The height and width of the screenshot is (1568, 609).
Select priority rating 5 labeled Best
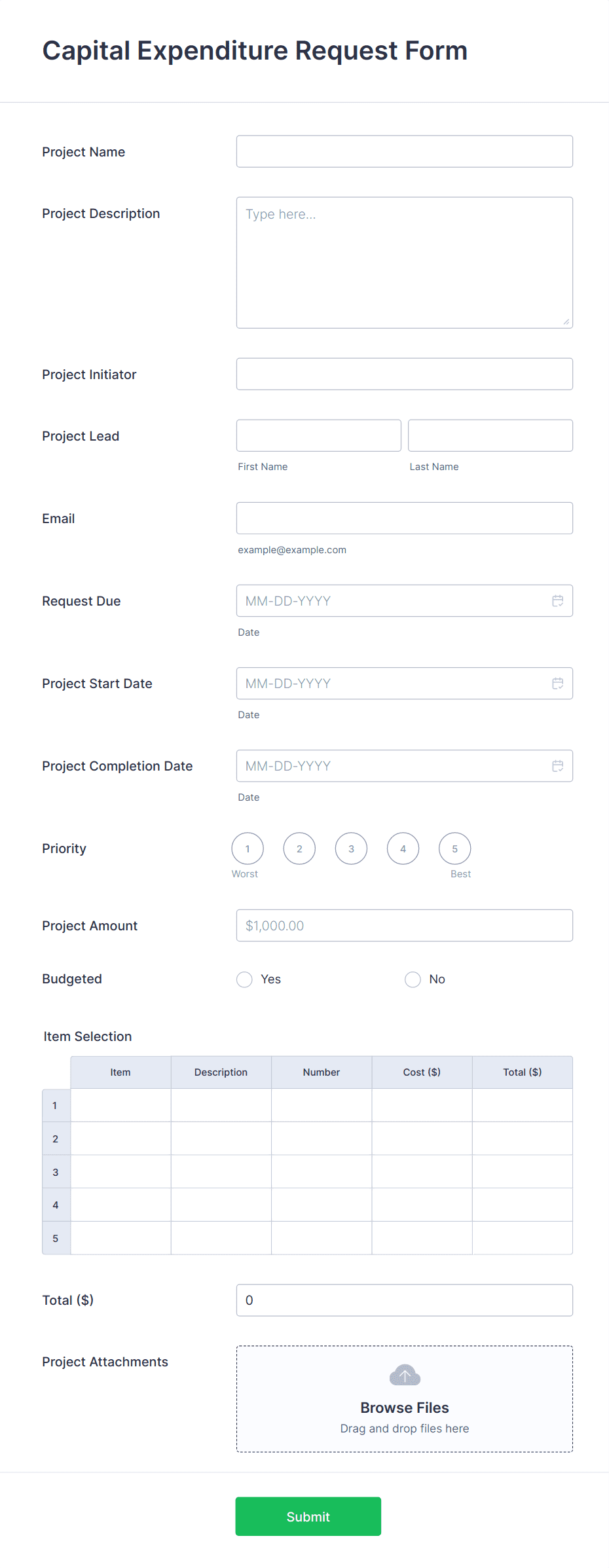[455, 848]
